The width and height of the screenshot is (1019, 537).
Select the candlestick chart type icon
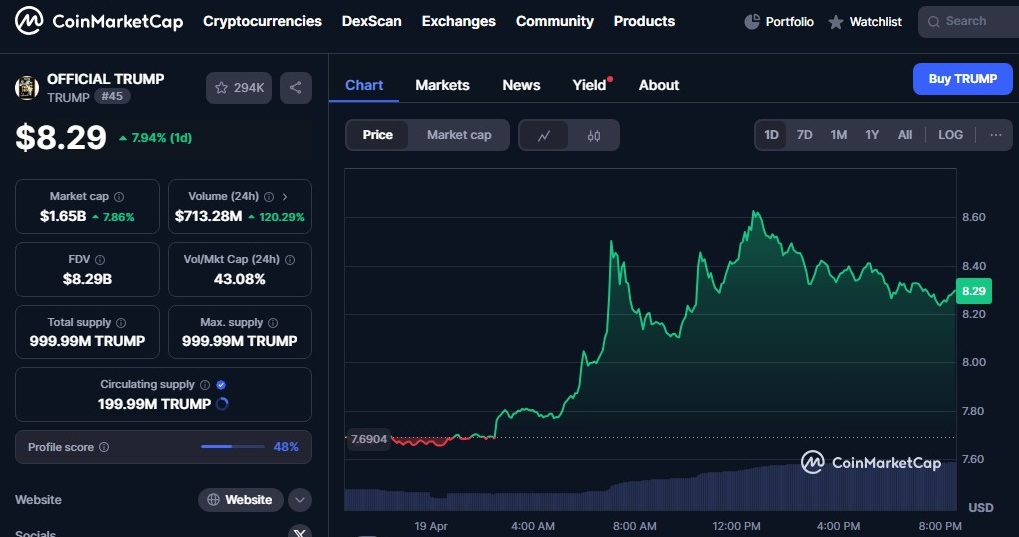pos(594,136)
